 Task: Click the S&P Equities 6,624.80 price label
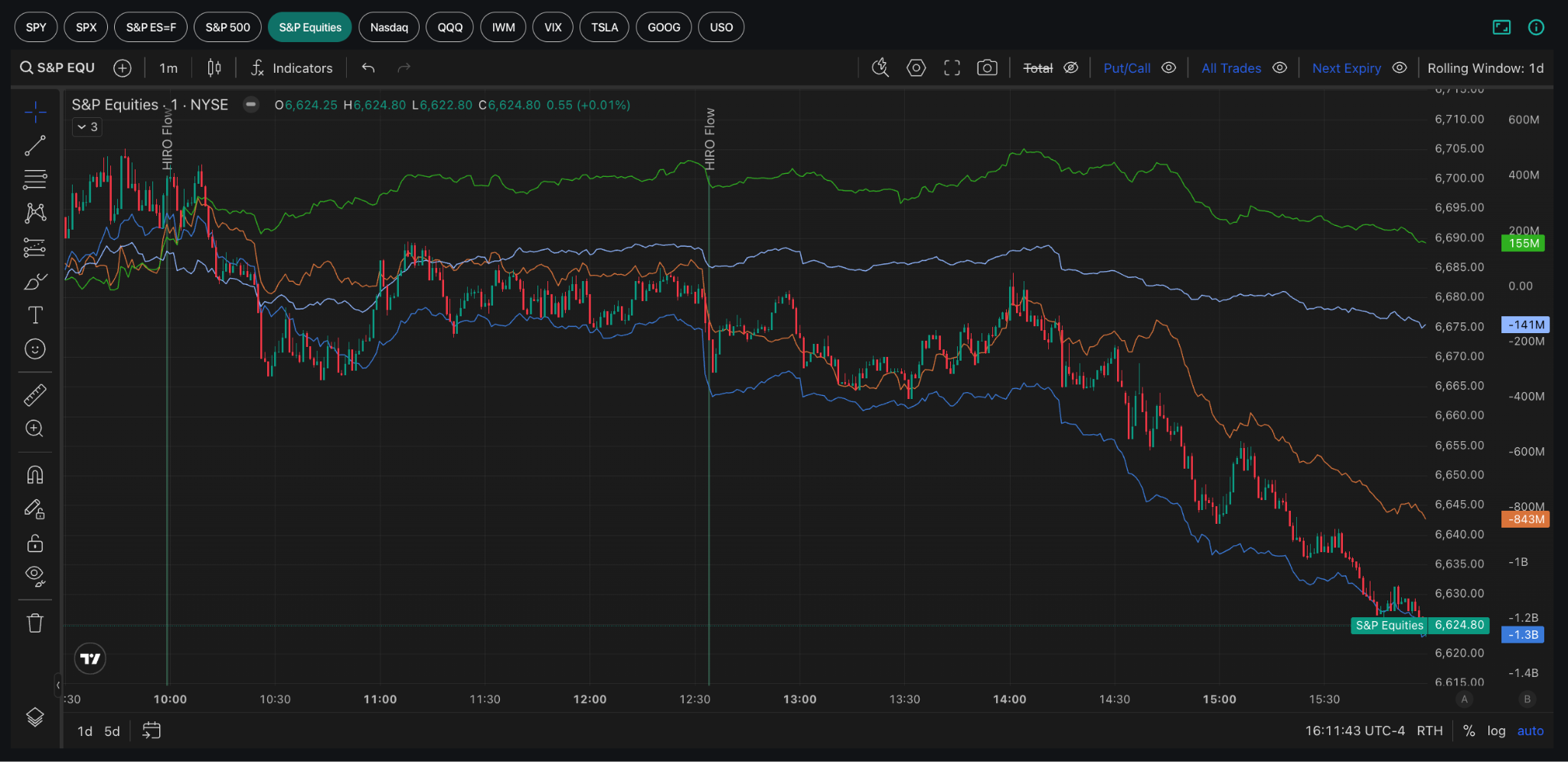(x=1420, y=625)
